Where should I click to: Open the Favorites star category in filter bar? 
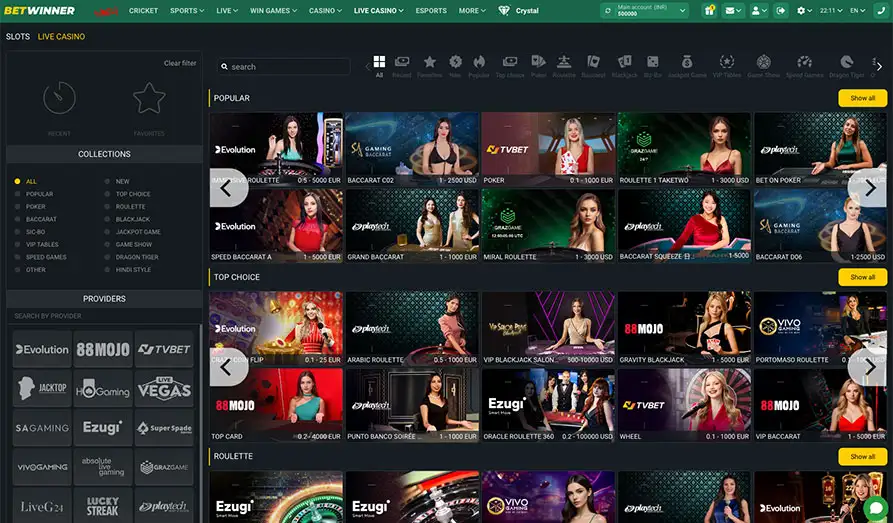click(x=429, y=62)
